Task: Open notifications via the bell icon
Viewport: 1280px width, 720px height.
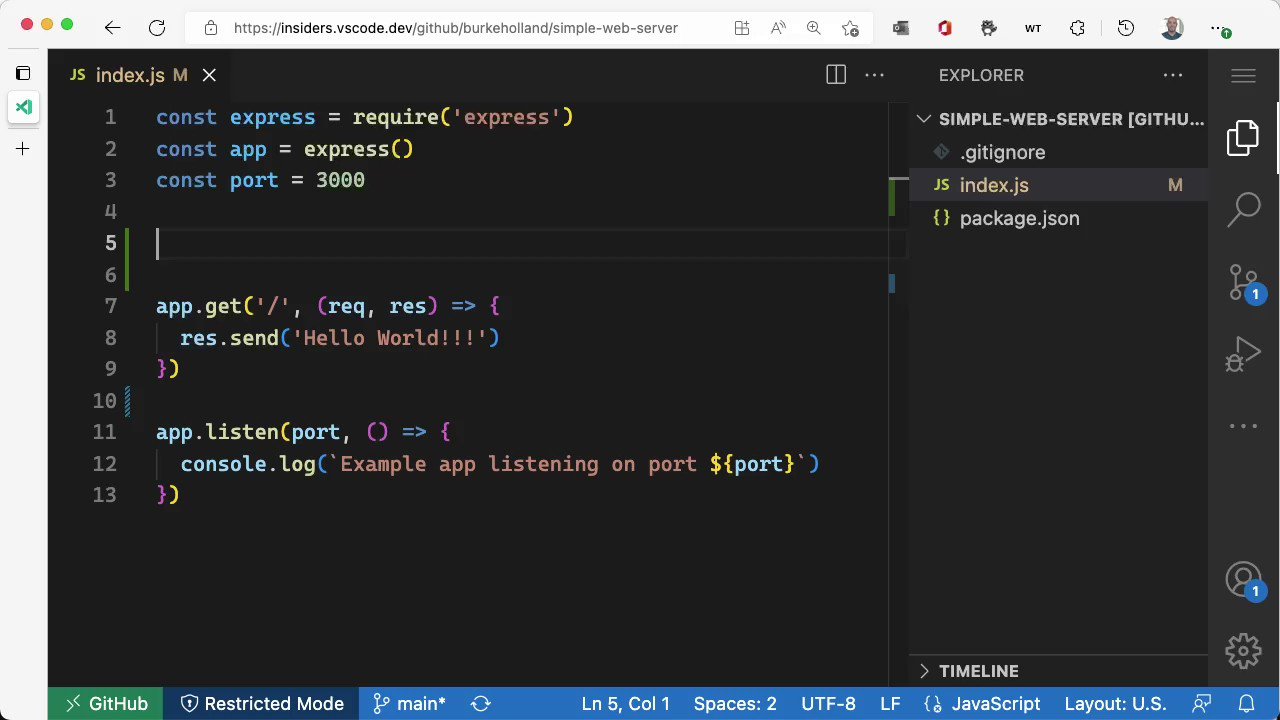Action: coord(1246,703)
